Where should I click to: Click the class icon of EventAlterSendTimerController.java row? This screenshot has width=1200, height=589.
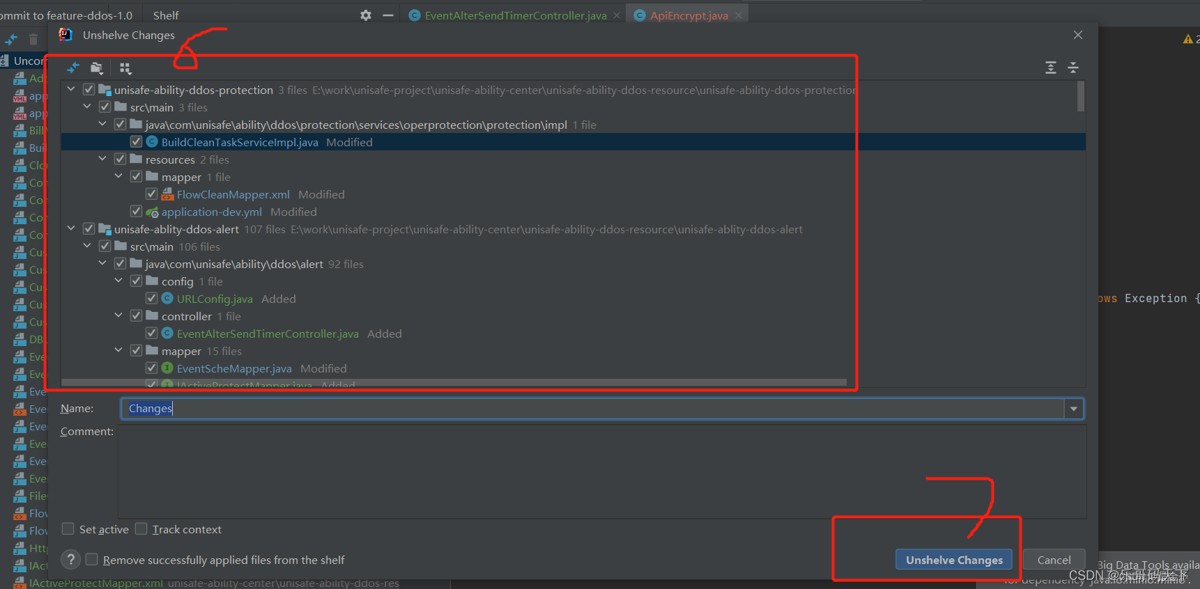click(168, 334)
